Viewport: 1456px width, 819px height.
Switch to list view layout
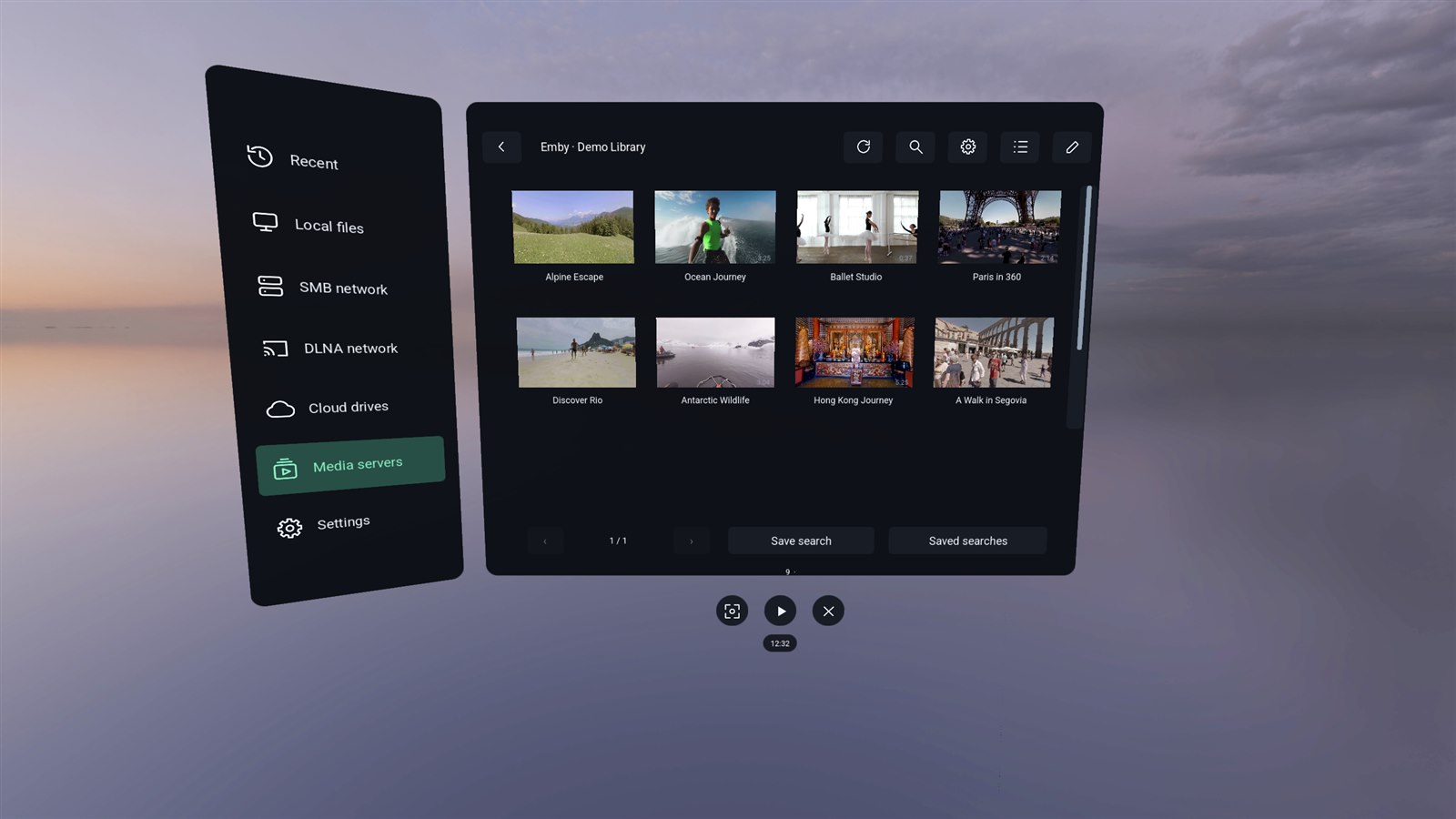(1020, 147)
